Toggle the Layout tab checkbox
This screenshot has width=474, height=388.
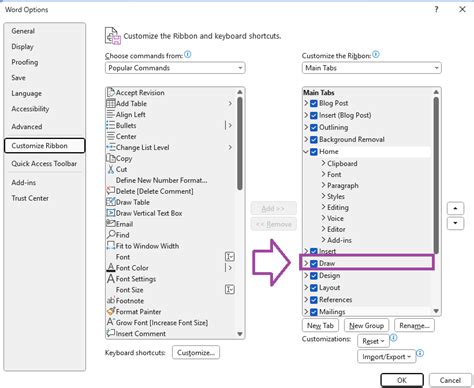[x=314, y=288]
